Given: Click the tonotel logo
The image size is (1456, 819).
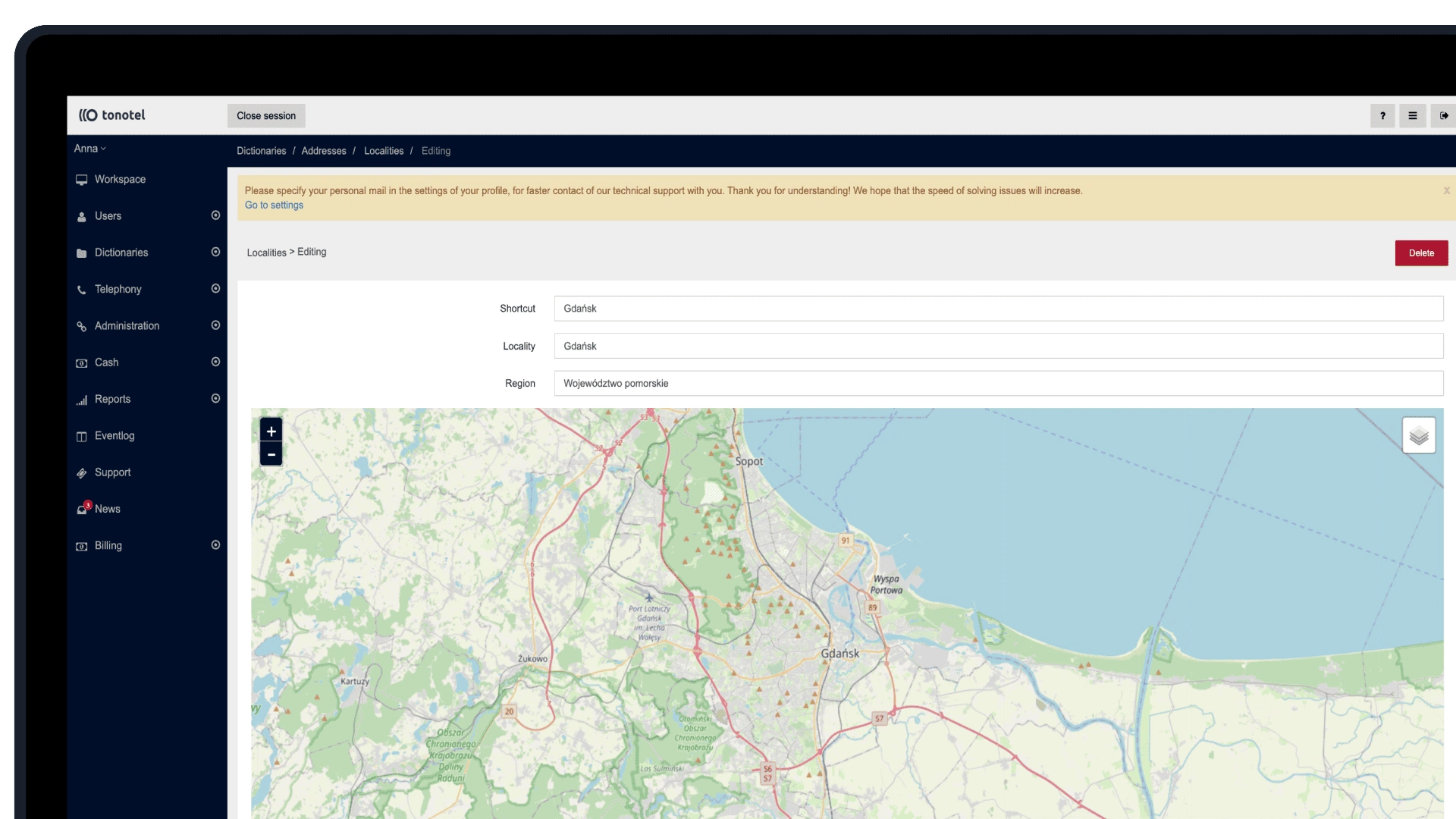Looking at the screenshot, I should point(112,115).
